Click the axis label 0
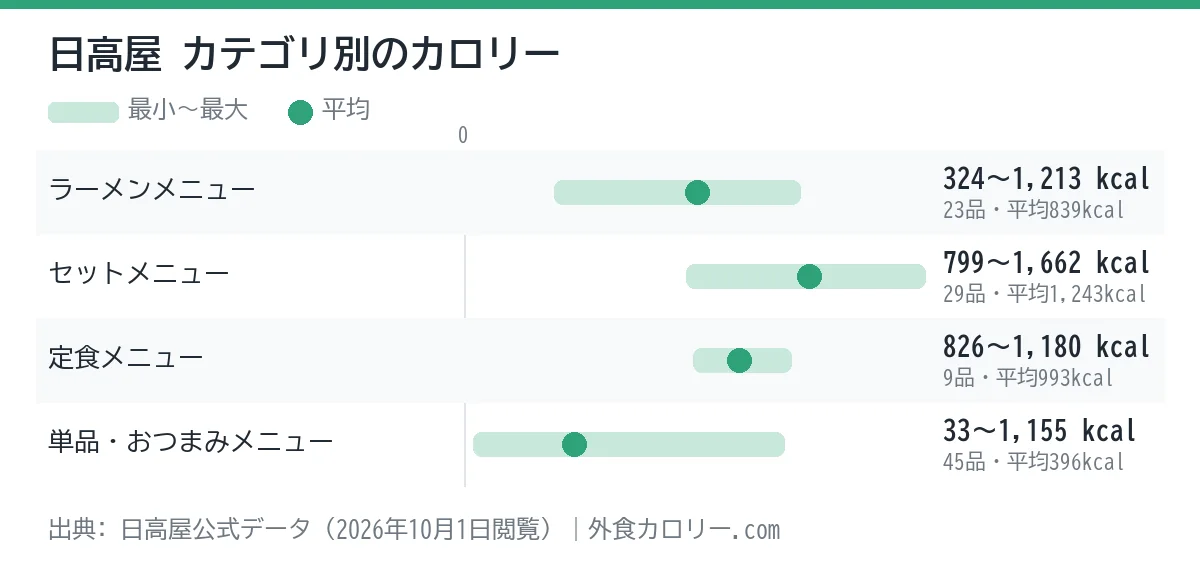This screenshot has width=1200, height=572. [463, 136]
